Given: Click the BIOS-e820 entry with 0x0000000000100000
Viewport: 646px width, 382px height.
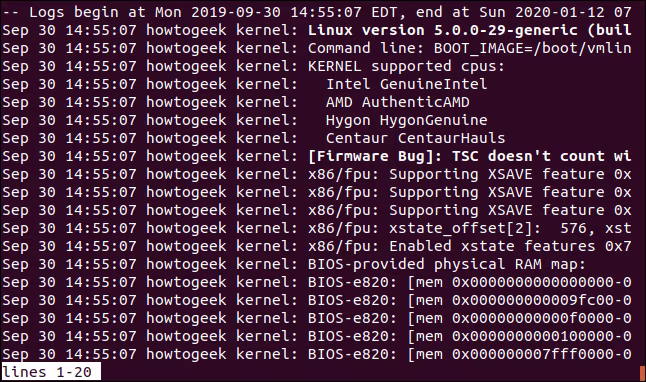Looking at the screenshot, I should (x=316, y=337).
